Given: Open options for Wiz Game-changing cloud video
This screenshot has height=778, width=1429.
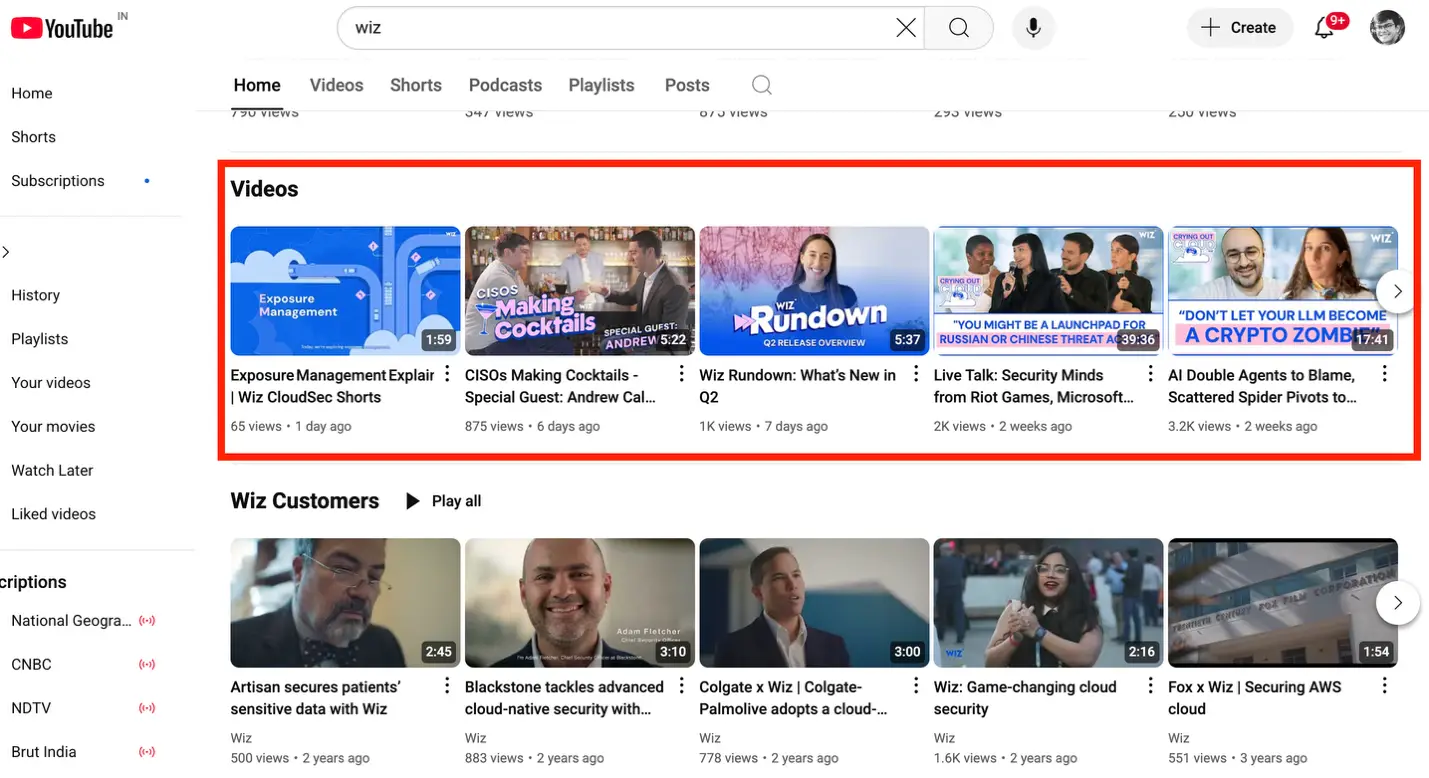Looking at the screenshot, I should click(x=1150, y=687).
